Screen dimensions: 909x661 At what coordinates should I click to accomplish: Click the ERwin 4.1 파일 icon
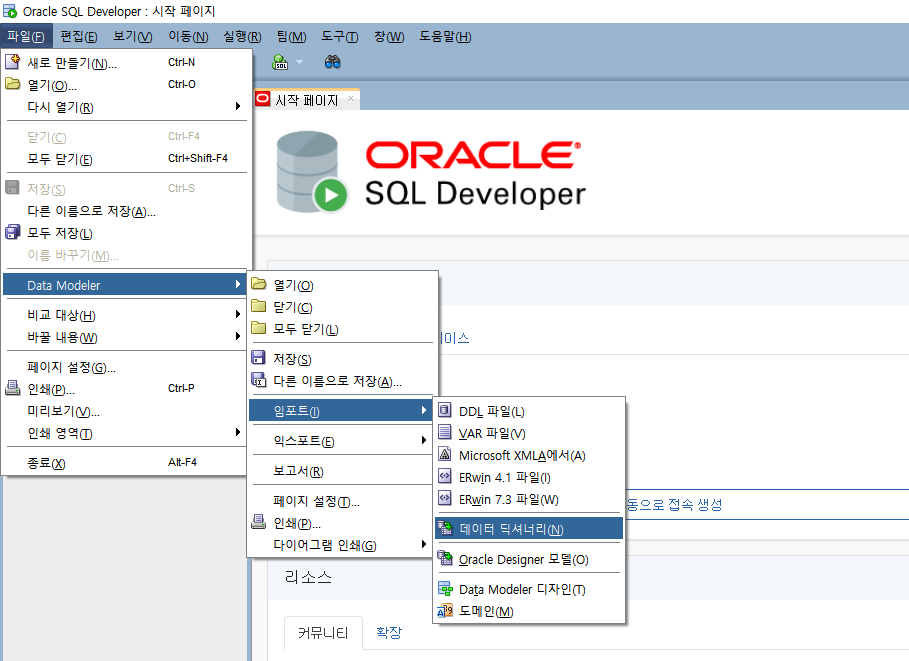[445, 477]
